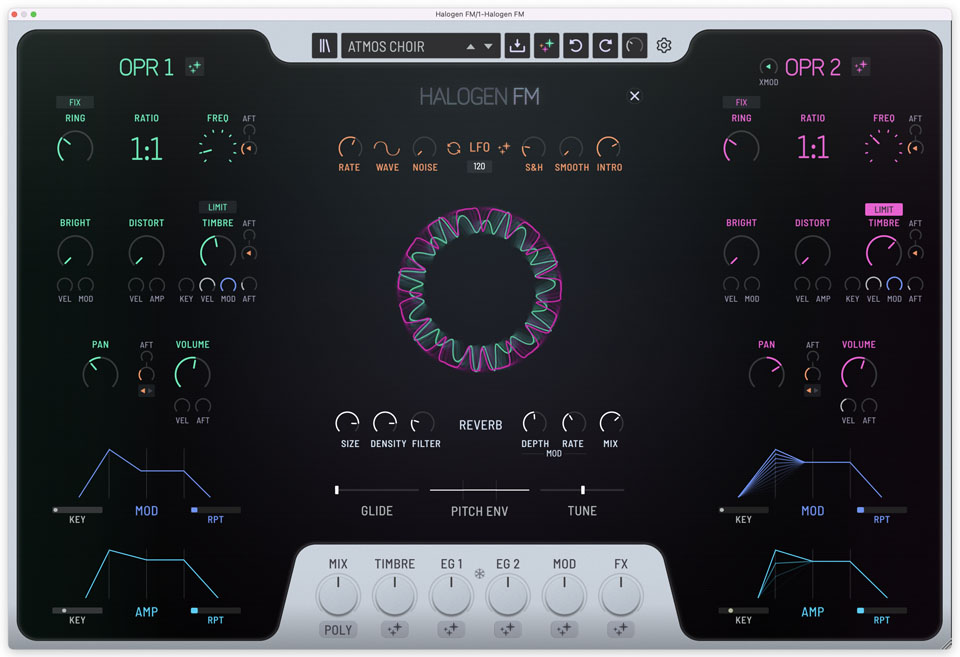Click the PITCH ENV line control
Viewport: 960px width, 657px height.
click(479, 490)
